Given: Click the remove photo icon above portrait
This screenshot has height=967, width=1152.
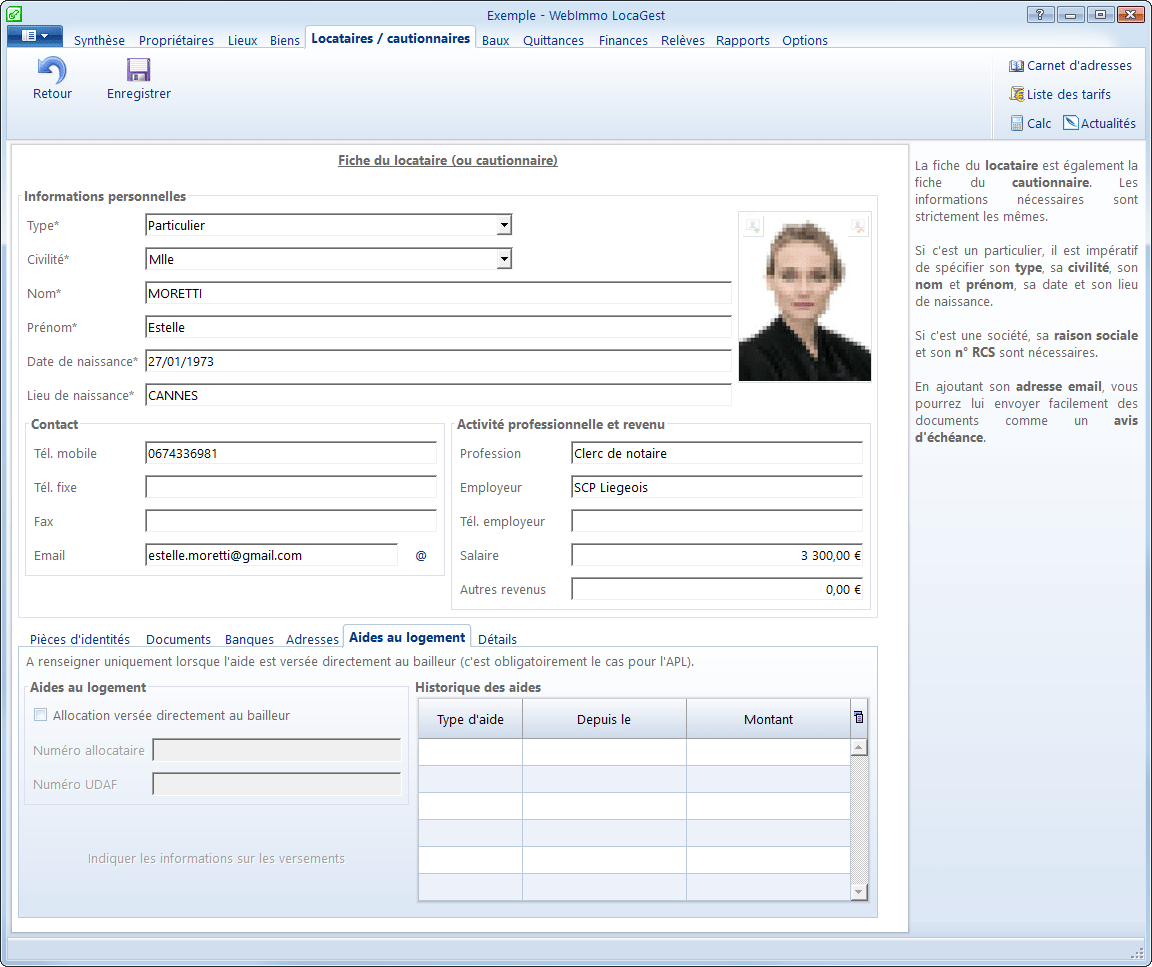Looking at the screenshot, I should coord(858,226).
